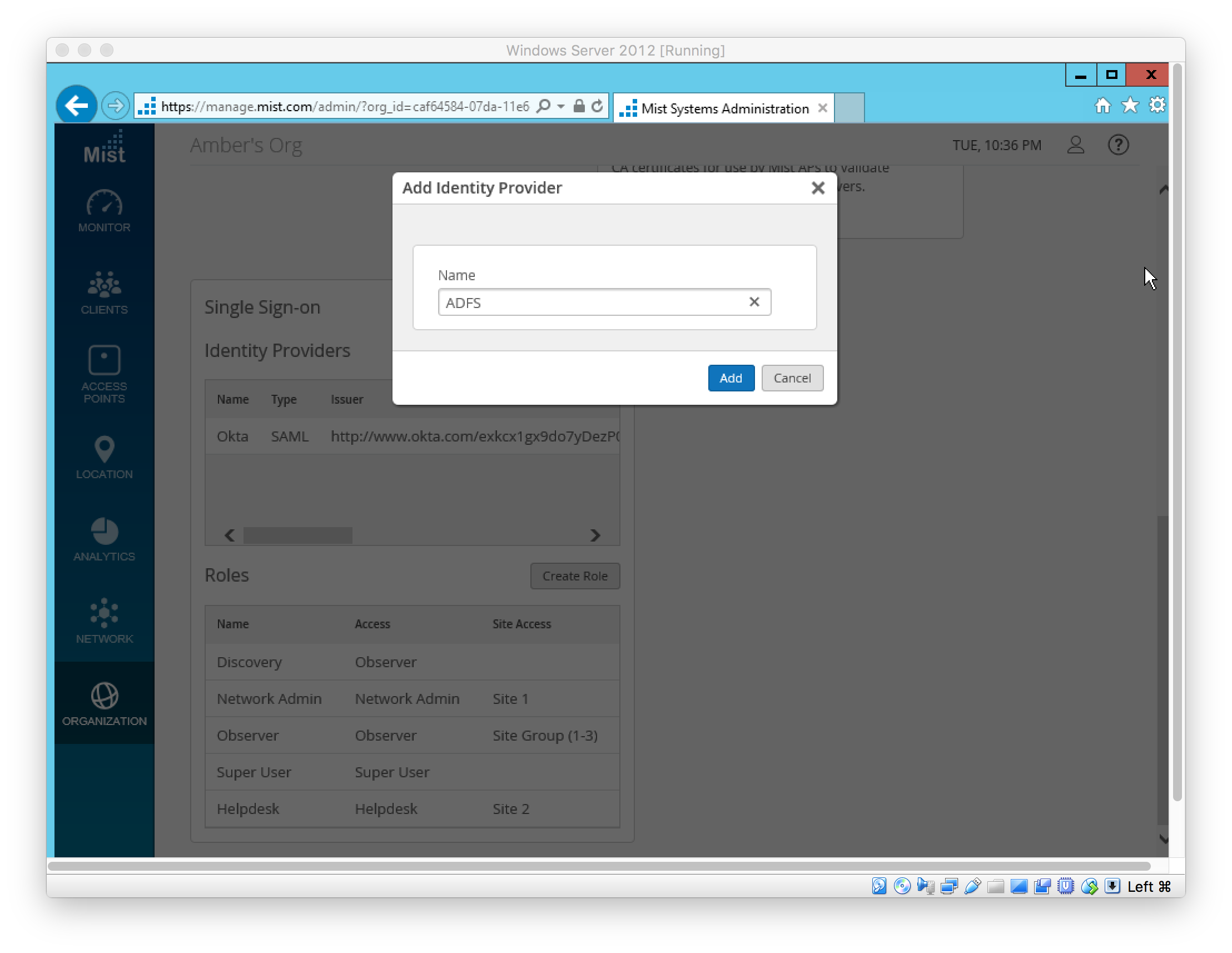Click the browser Home icon
The height and width of the screenshot is (953, 1232).
click(1102, 106)
